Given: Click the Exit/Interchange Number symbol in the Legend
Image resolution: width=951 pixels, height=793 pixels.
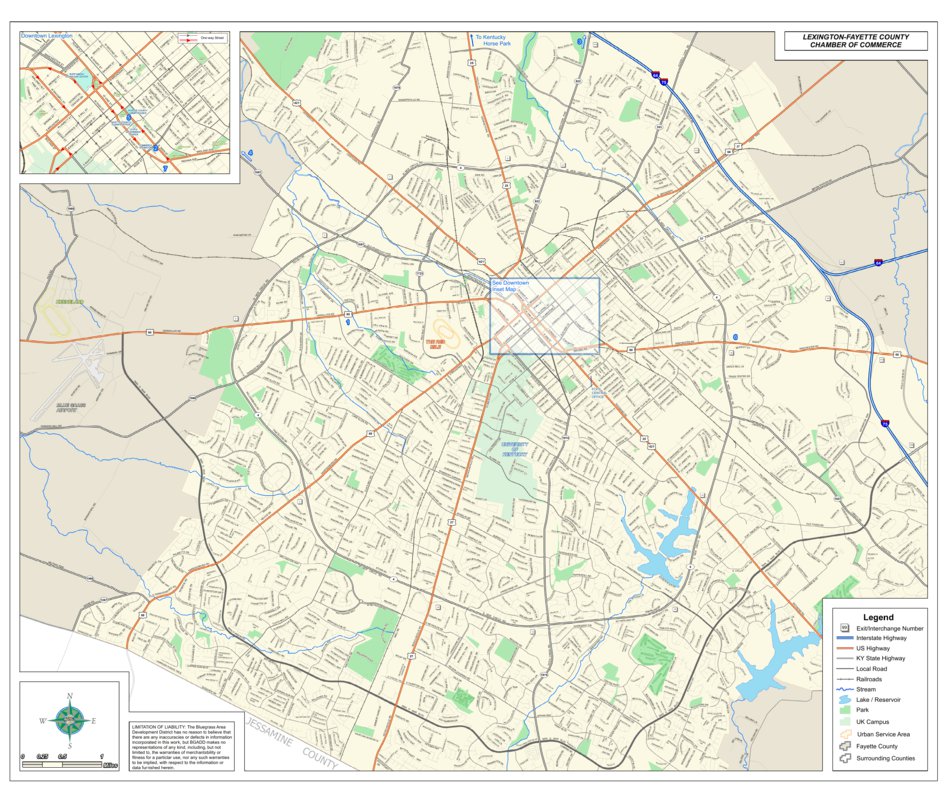Looking at the screenshot, I should coord(844,628).
